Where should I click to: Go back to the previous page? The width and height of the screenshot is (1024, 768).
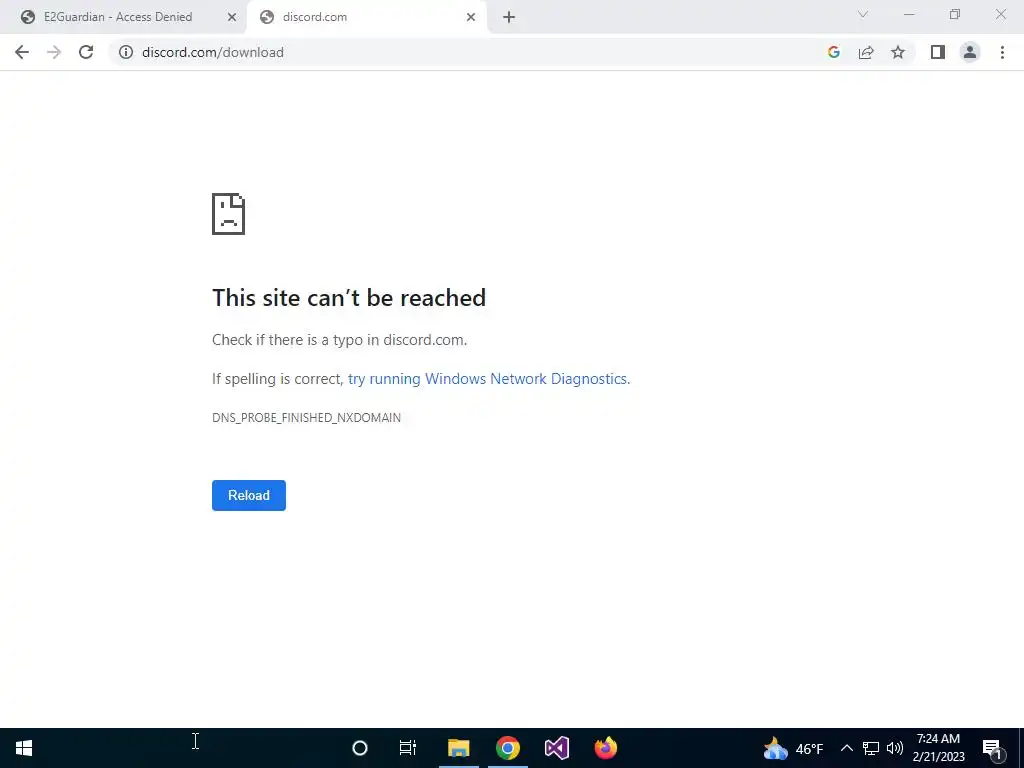[22, 52]
